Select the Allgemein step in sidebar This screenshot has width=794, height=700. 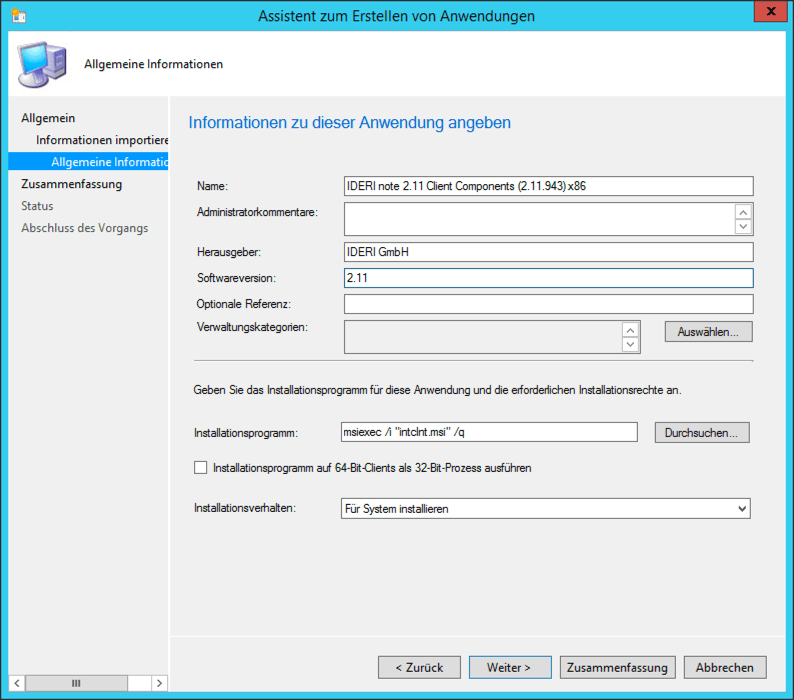[48, 118]
